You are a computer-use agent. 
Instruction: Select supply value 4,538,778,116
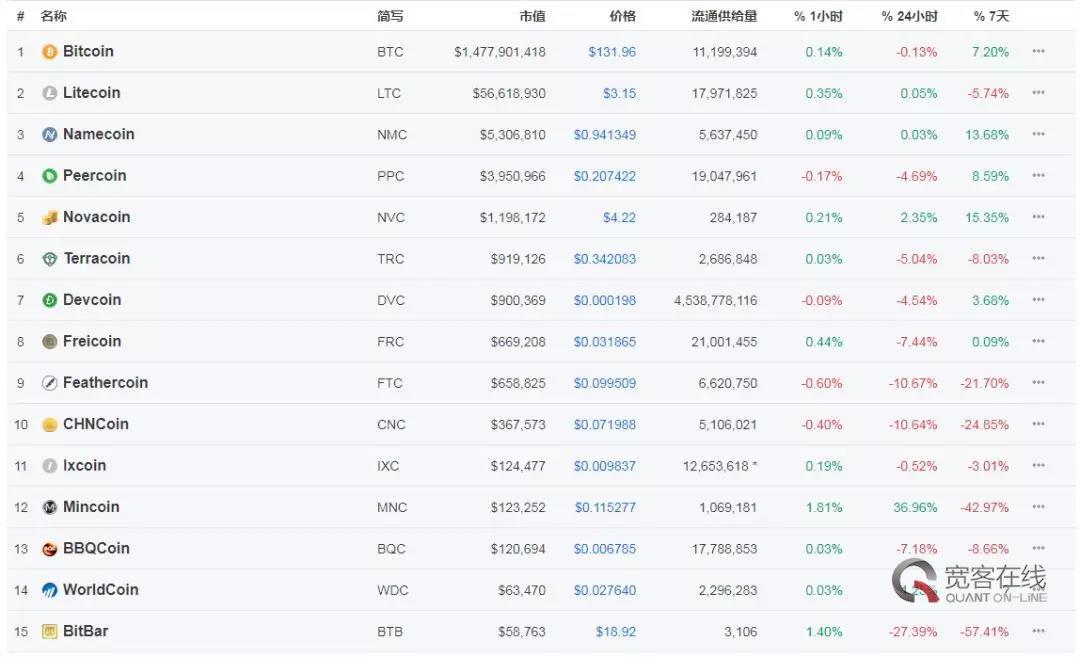tap(716, 301)
